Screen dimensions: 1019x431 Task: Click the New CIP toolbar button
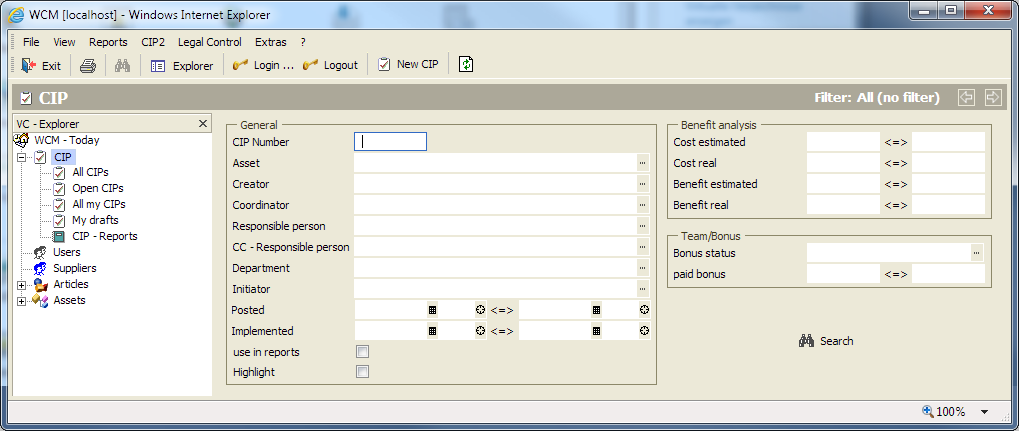[x=408, y=64]
